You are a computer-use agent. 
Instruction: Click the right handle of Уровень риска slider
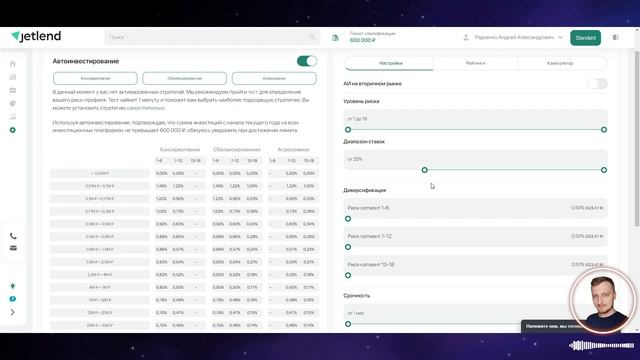coord(604,130)
